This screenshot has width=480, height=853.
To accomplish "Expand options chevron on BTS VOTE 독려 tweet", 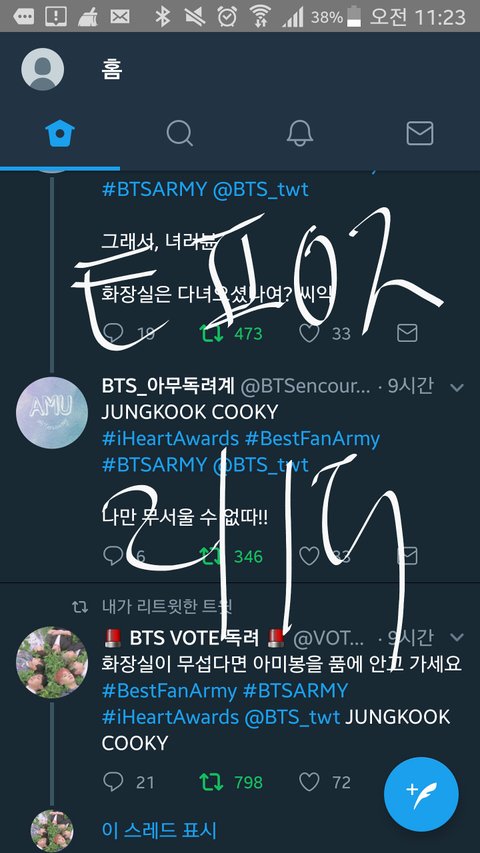I will pyautogui.click(x=457, y=637).
